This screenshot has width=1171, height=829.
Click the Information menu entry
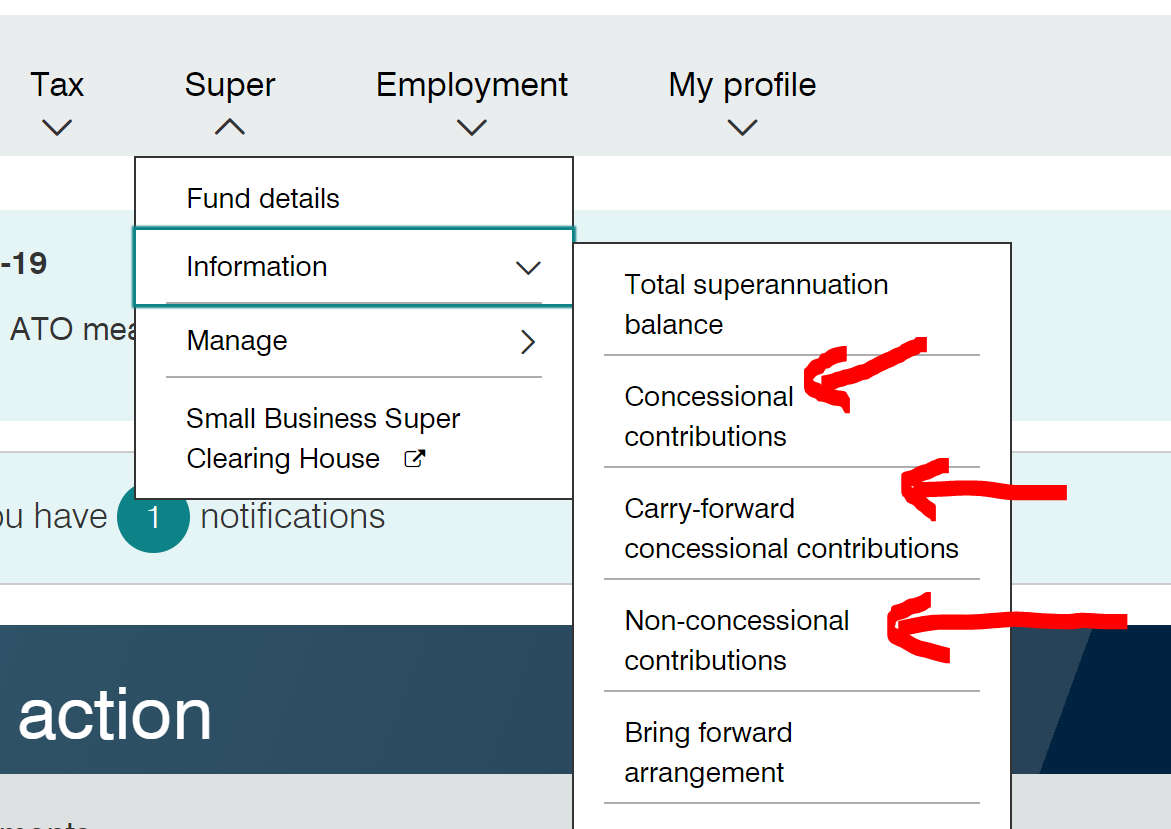pyautogui.click(x=257, y=267)
